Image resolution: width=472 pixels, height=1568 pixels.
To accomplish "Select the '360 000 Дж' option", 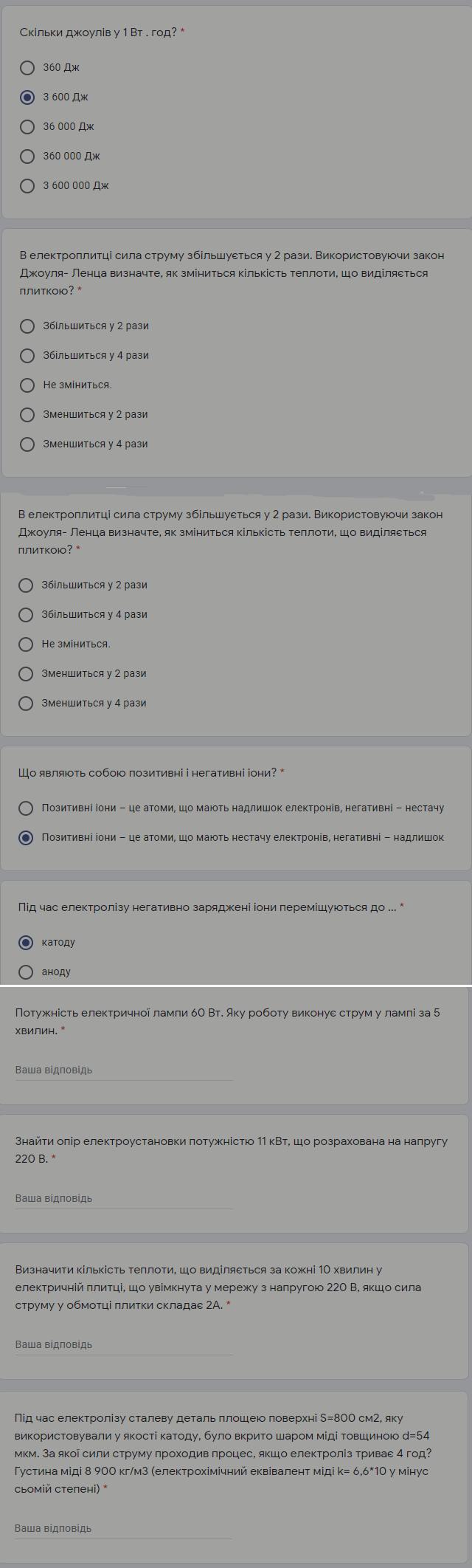I will pyautogui.click(x=27, y=157).
